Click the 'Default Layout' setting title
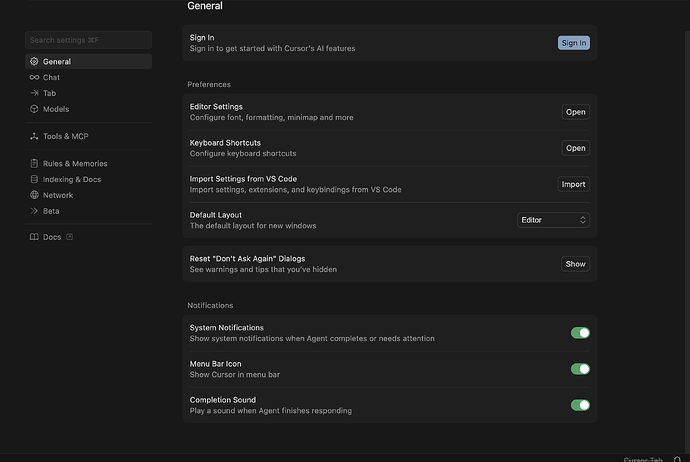This screenshot has width=690, height=462. click(x=216, y=215)
